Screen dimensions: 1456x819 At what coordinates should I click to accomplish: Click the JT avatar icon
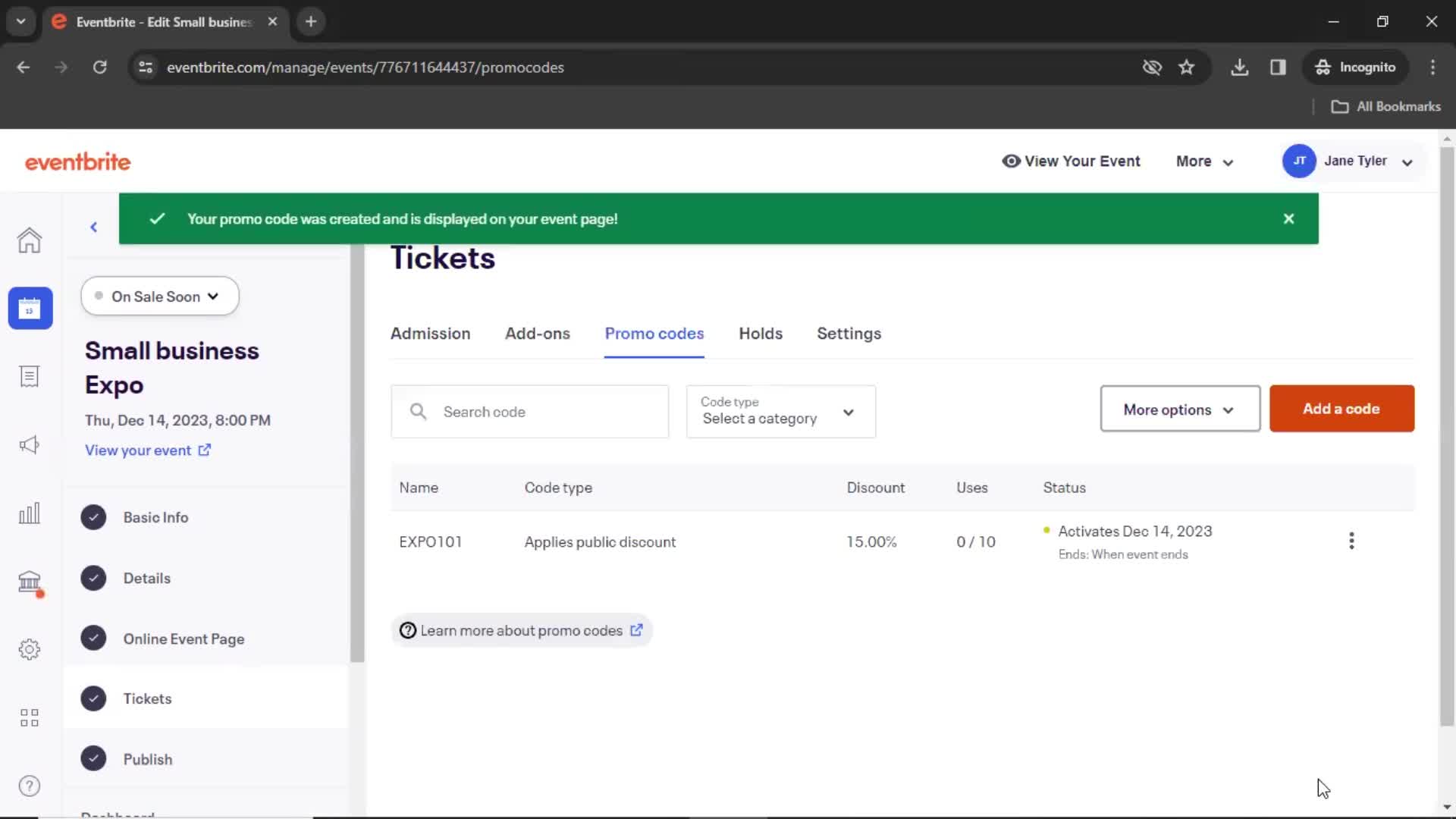(1299, 161)
